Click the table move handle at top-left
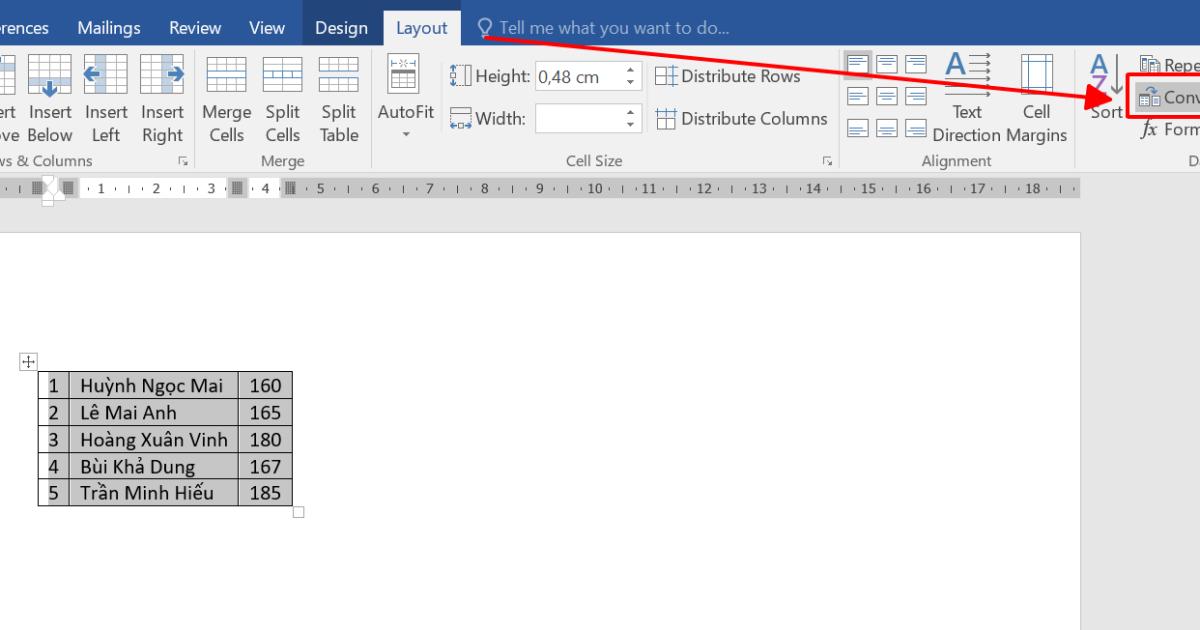The height and width of the screenshot is (630, 1200). point(28,361)
